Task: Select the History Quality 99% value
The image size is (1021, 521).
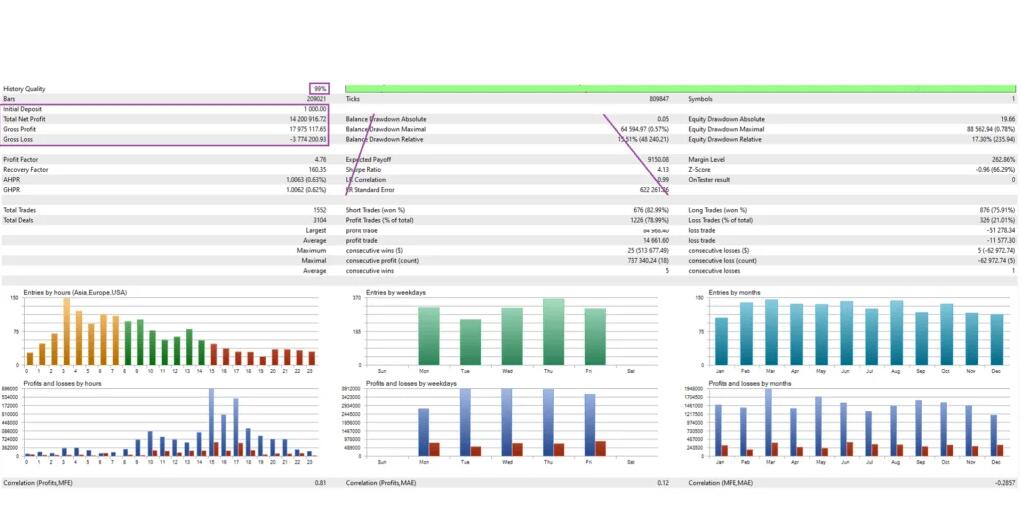Action: (319, 89)
